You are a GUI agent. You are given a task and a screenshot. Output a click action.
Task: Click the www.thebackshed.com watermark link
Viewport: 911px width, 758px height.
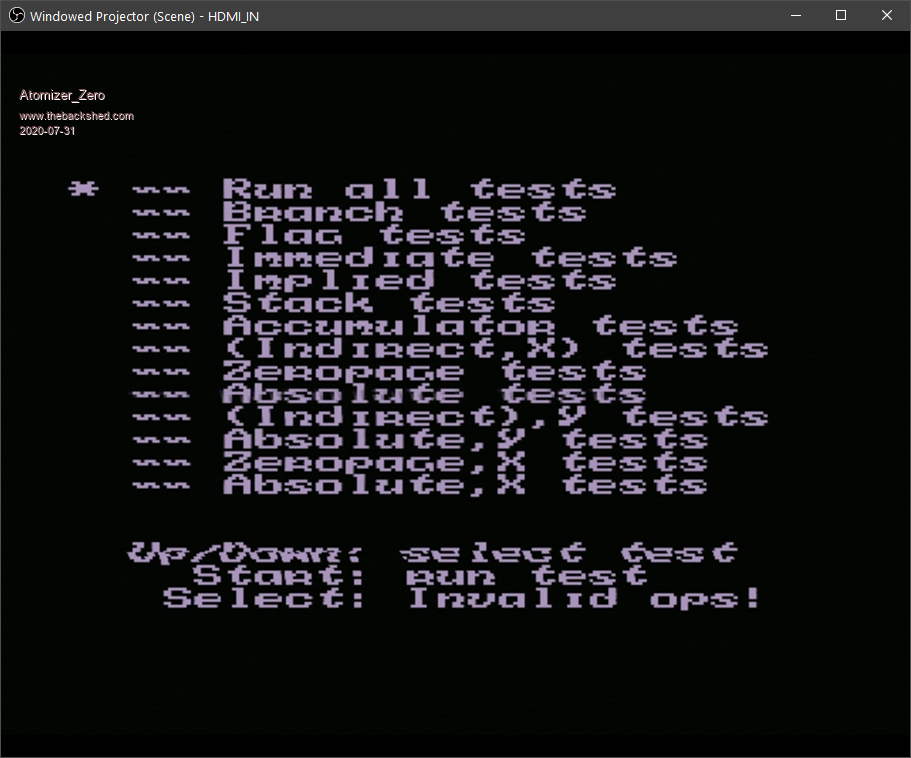(77, 116)
